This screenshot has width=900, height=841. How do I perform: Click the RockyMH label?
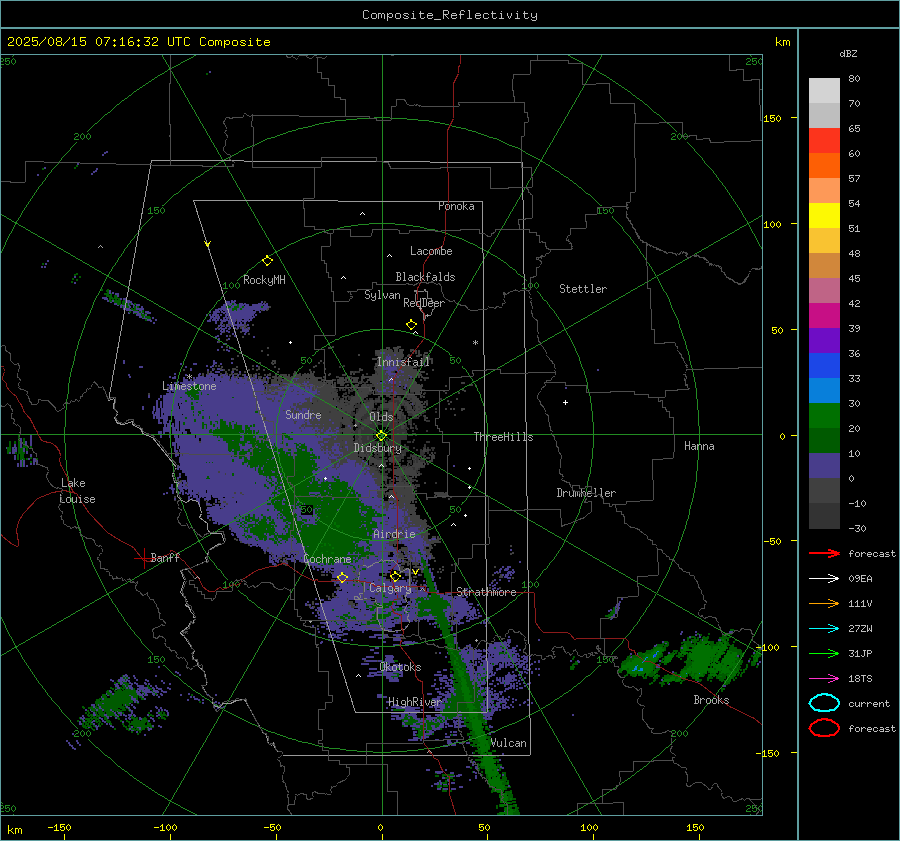pyautogui.click(x=264, y=280)
